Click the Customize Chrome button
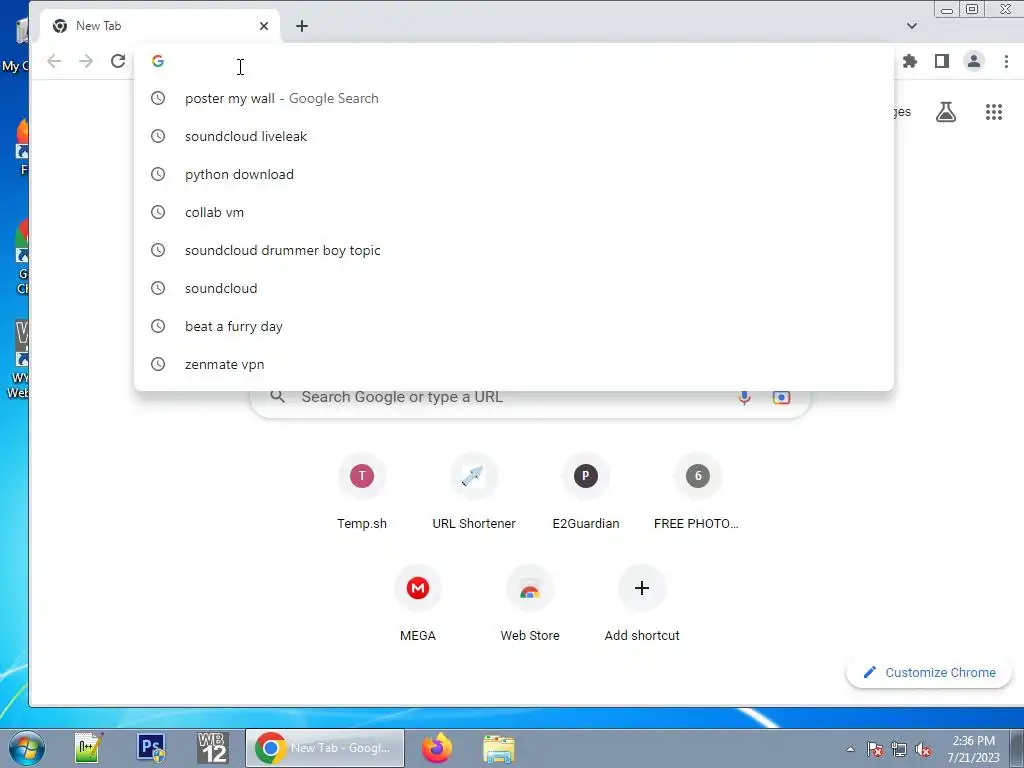1024x768 pixels. click(929, 673)
